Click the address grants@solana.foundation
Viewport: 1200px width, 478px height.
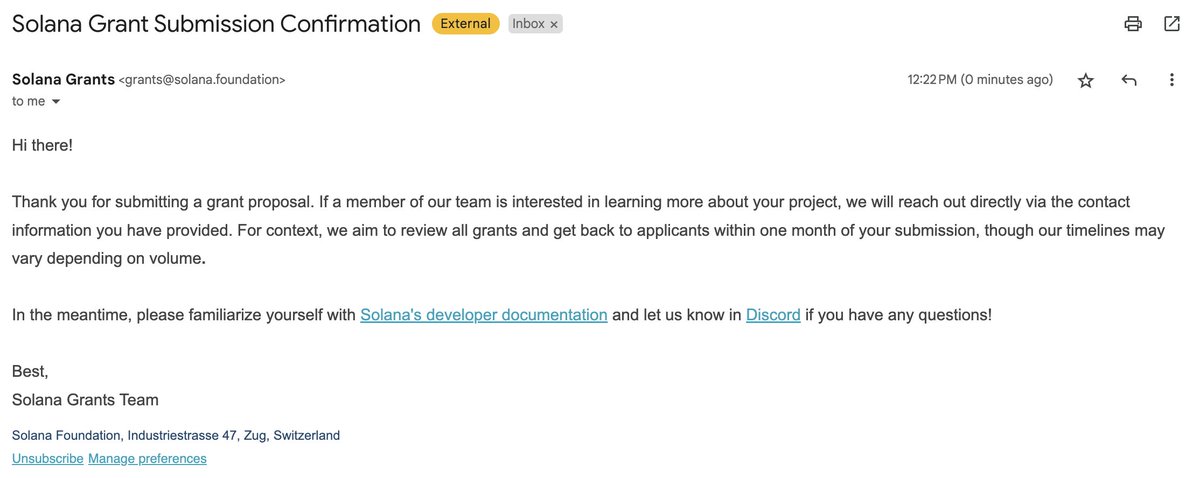coord(202,80)
